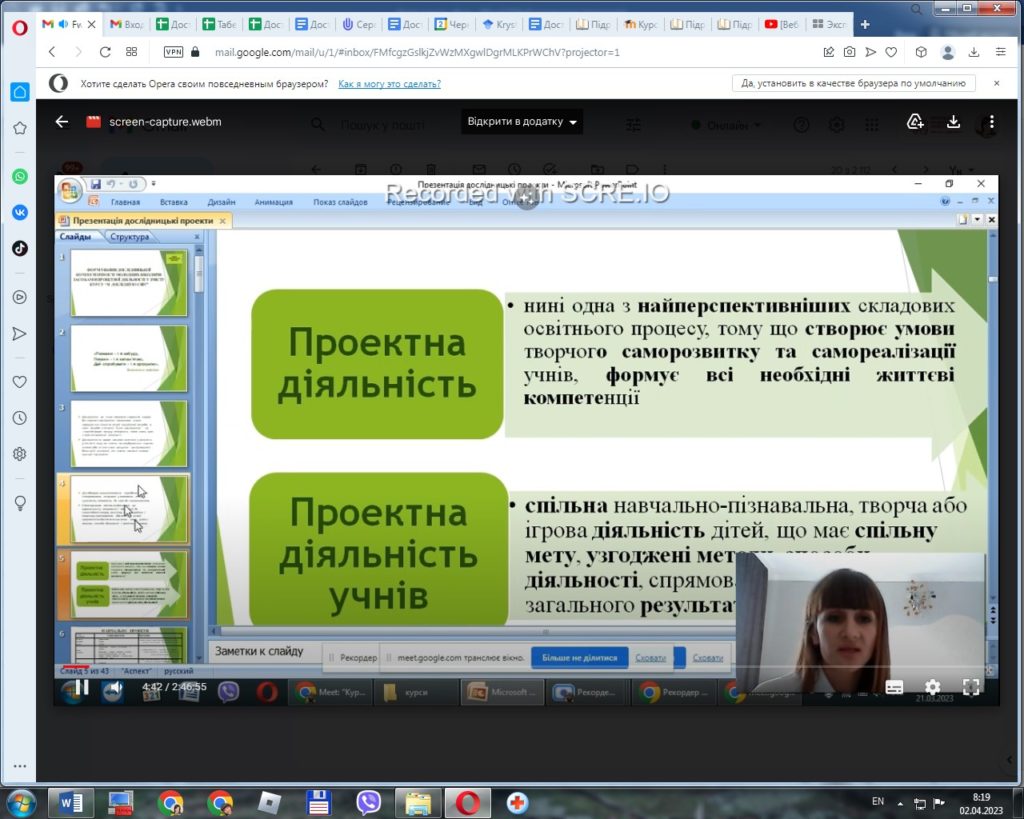The height and width of the screenshot is (819, 1024).
Task: Open TikTok in Opera sidebar
Action: (x=20, y=248)
